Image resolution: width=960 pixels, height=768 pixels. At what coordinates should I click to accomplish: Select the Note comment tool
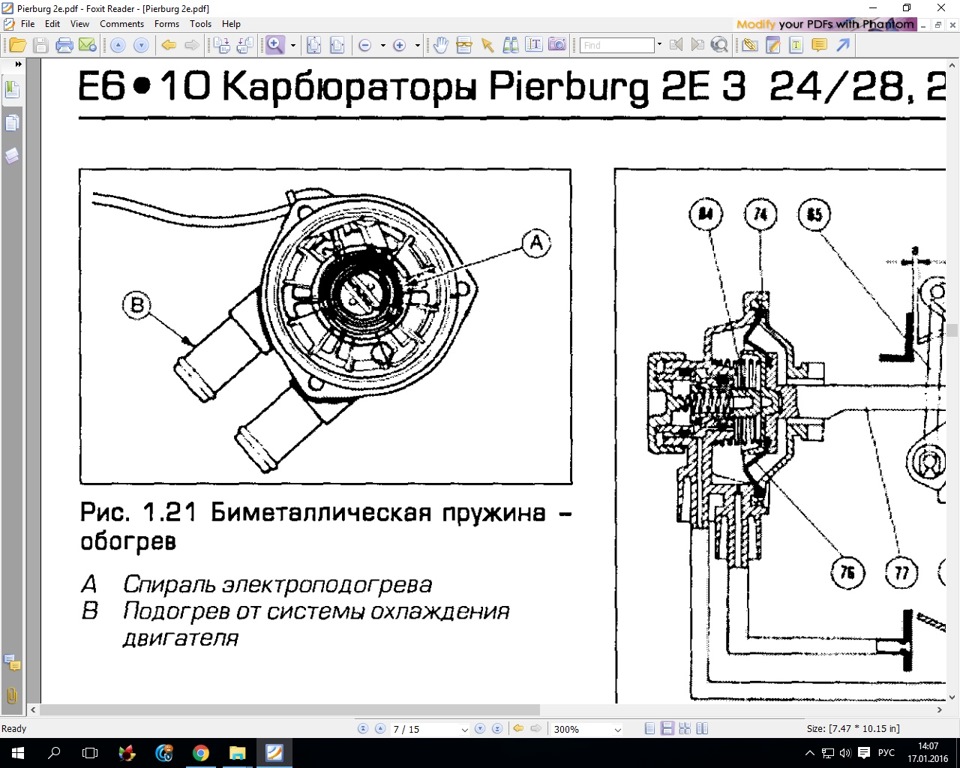pos(819,45)
